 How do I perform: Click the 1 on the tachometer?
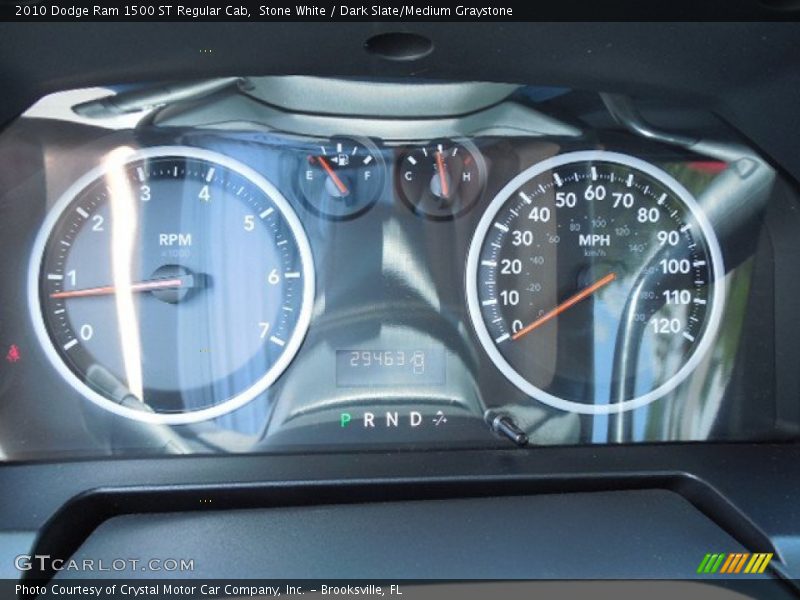pos(72,278)
